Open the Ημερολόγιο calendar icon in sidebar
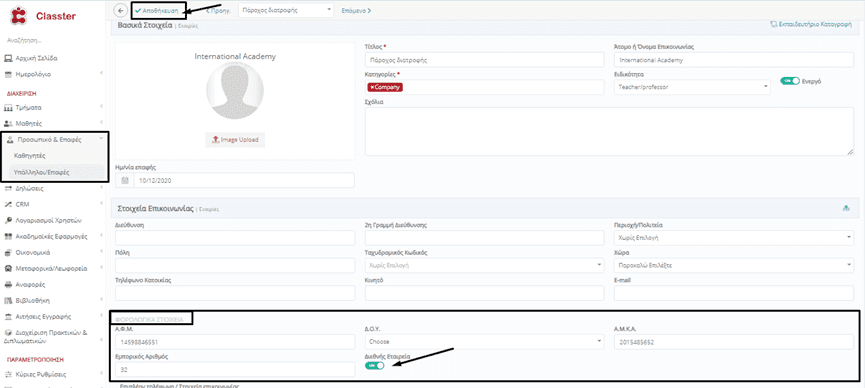The height and width of the screenshot is (388, 865). click(8, 74)
